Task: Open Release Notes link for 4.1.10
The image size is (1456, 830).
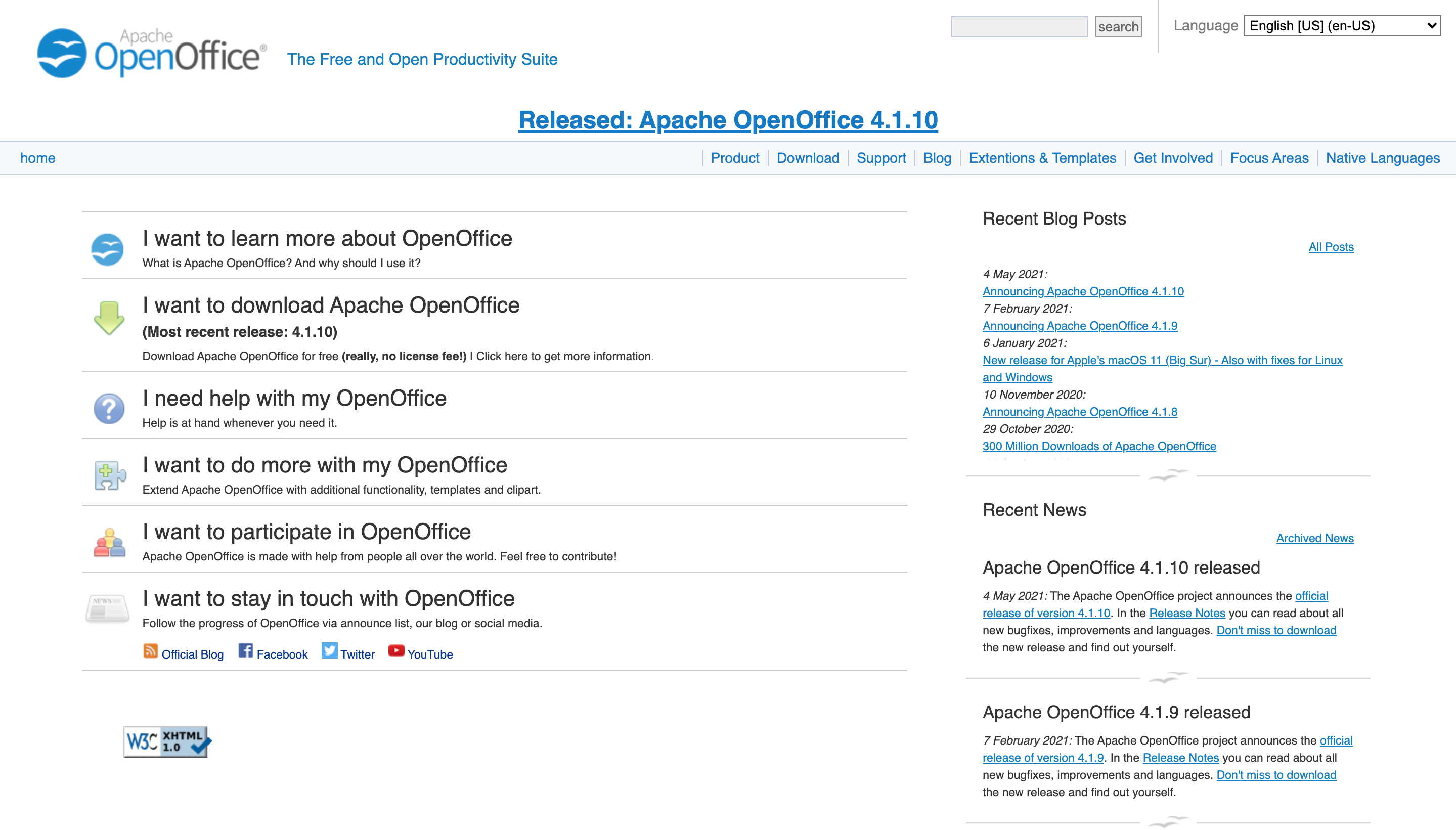Action: [x=1186, y=614]
